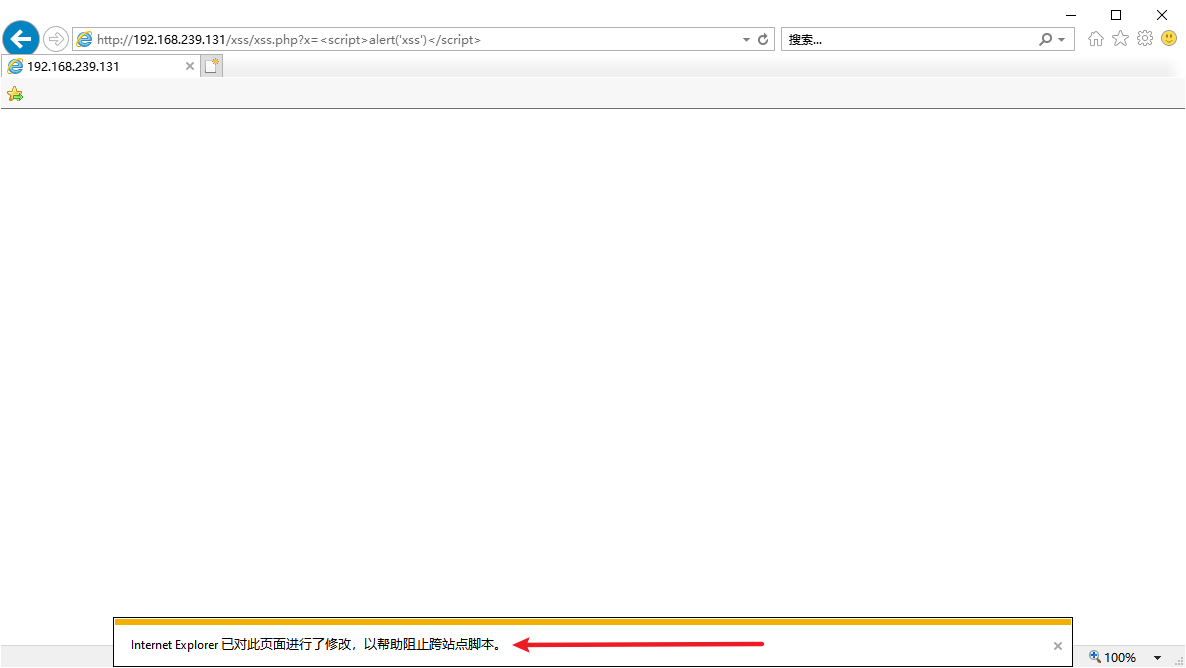This screenshot has width=1186, height=668.
Task: Click the Add to Favorites bar icon
Action: [x=15, y=94]
